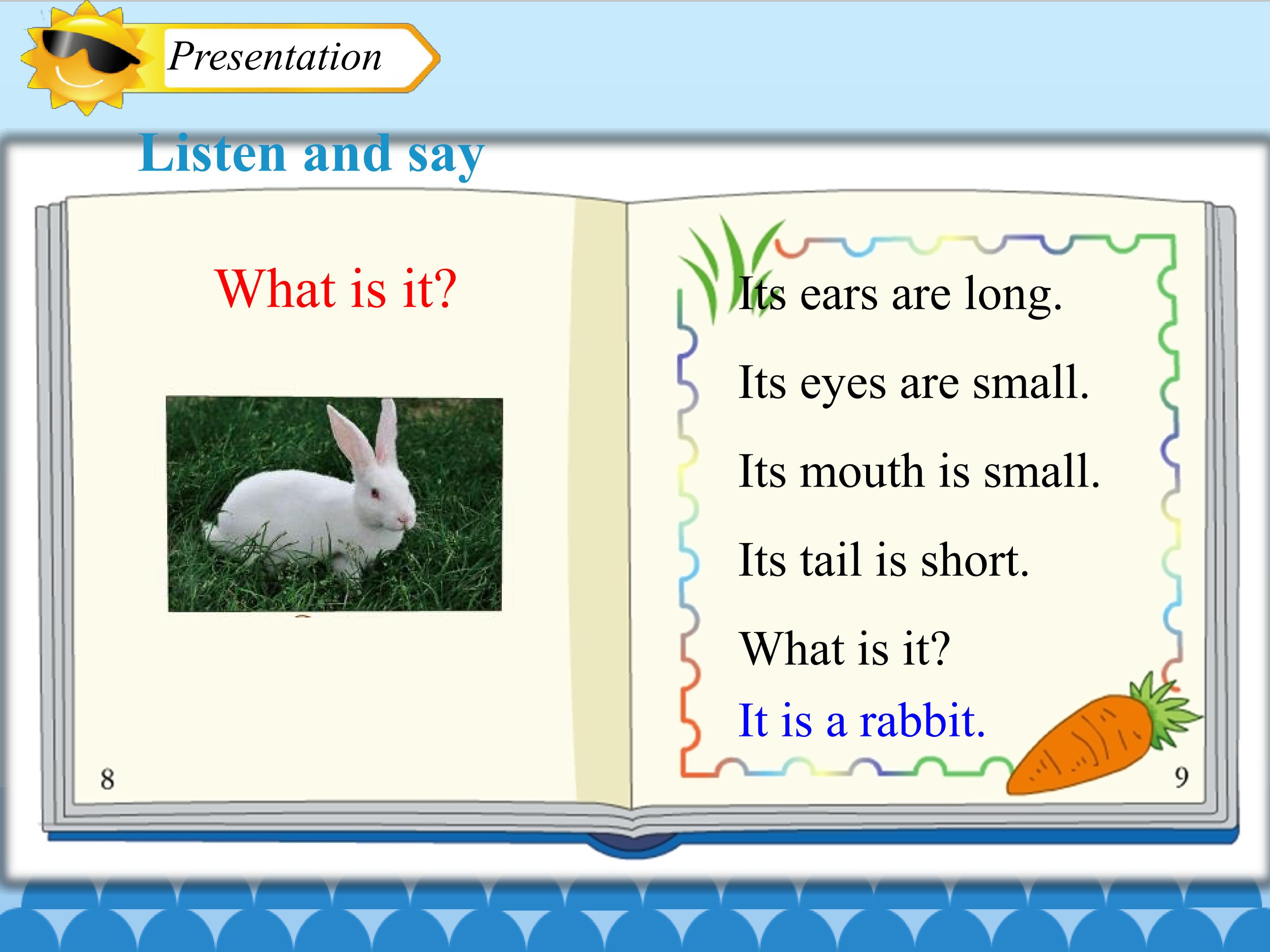Select the sentence Its tail is short.

tap(884, 559)
